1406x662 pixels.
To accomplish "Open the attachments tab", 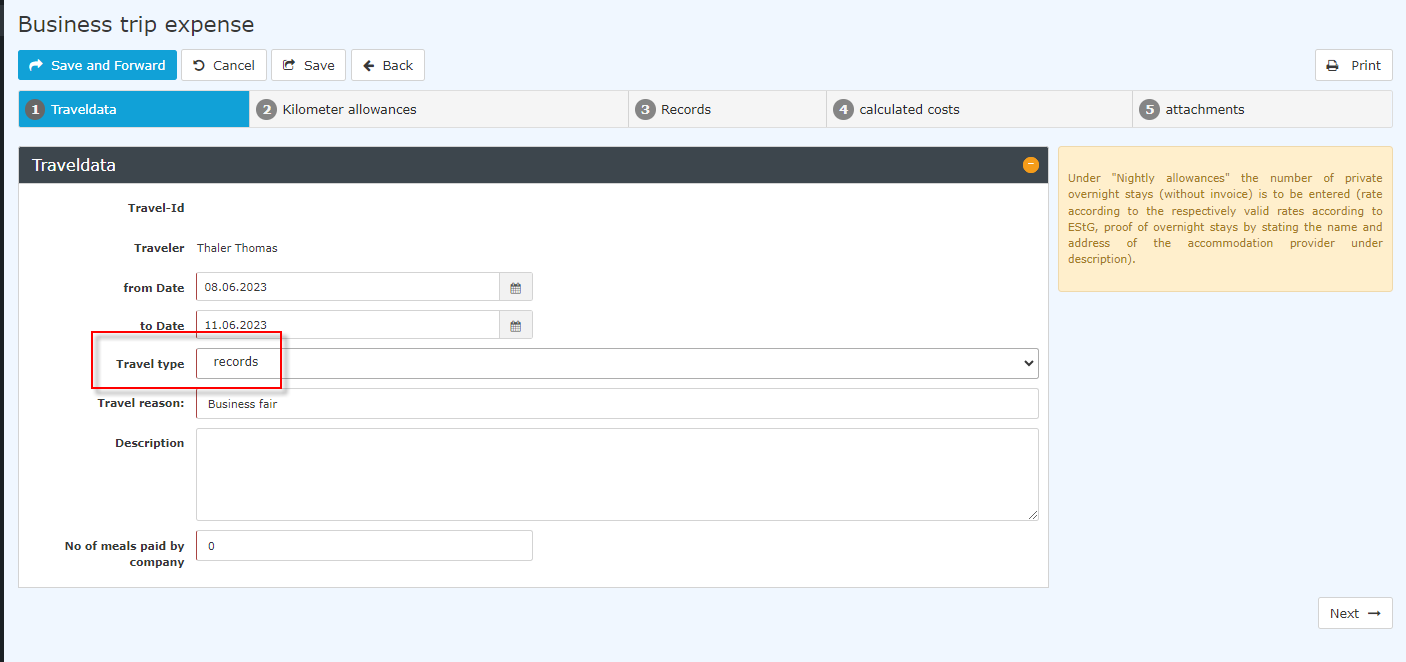I will click(1261, 109).
